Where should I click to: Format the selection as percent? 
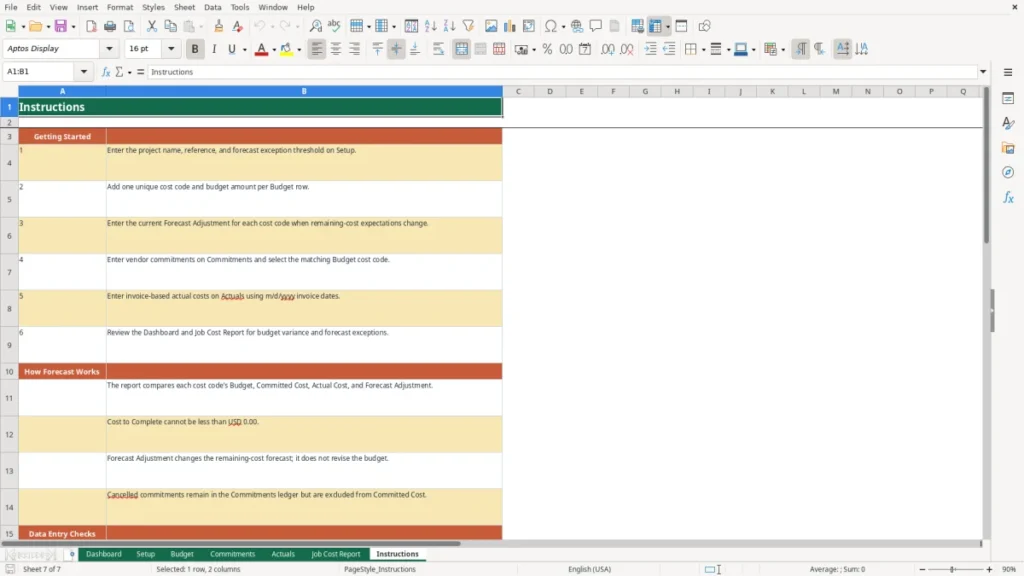547,49
